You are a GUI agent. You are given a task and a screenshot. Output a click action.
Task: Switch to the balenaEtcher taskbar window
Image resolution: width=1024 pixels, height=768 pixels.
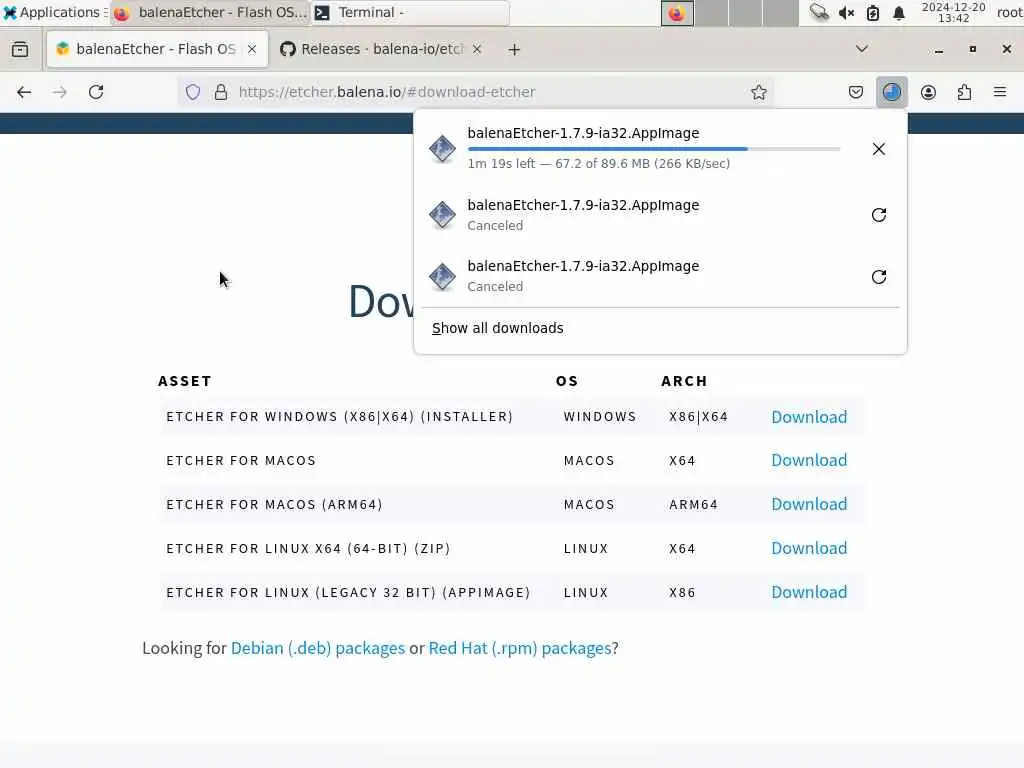210,12
